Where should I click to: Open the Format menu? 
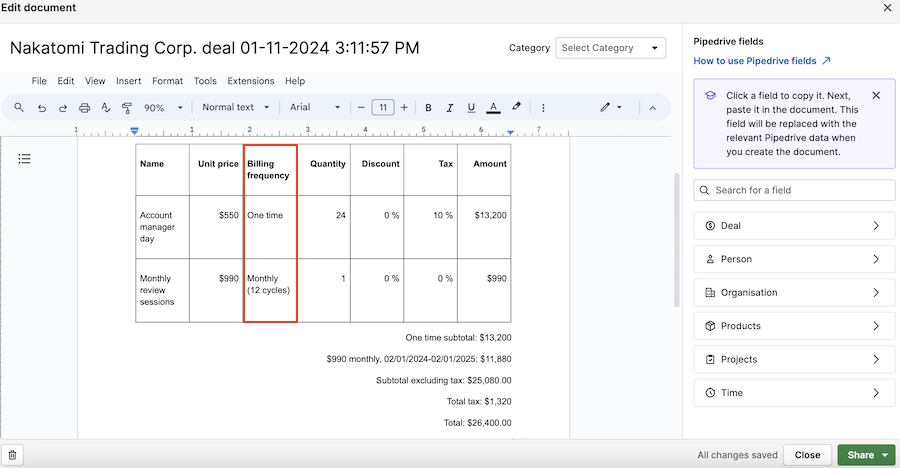tap(168, 81)
